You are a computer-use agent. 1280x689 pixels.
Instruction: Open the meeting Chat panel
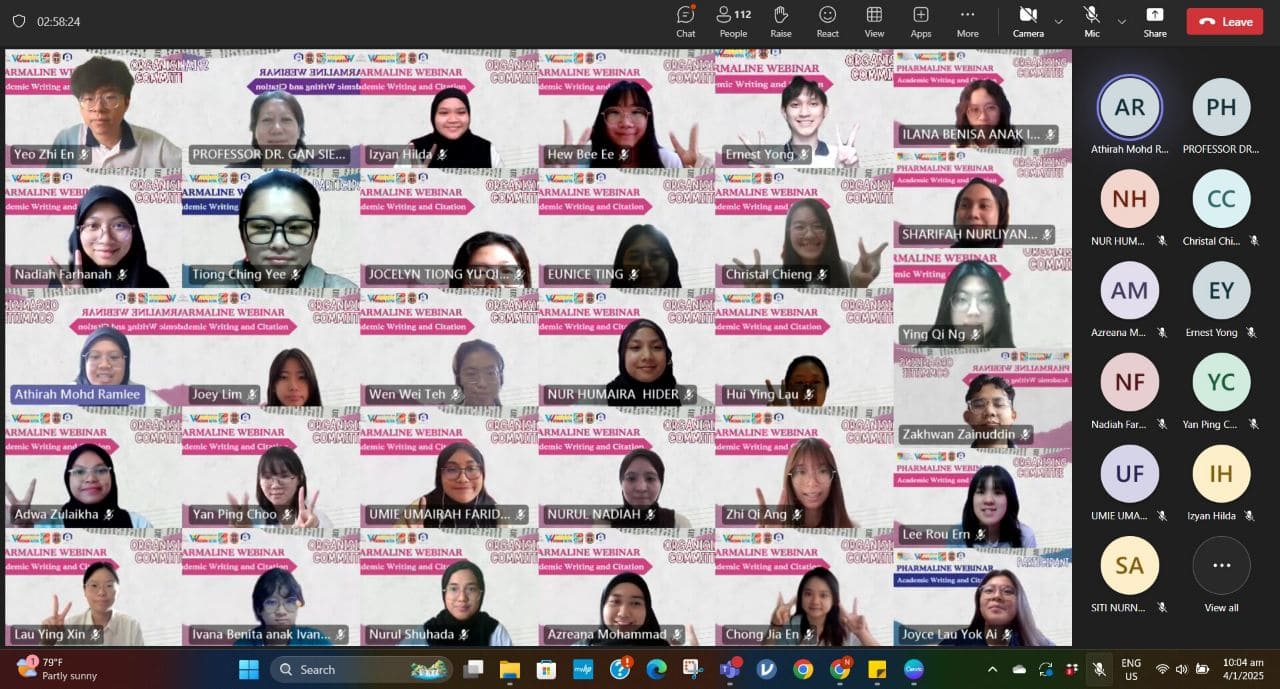[685, 21]
